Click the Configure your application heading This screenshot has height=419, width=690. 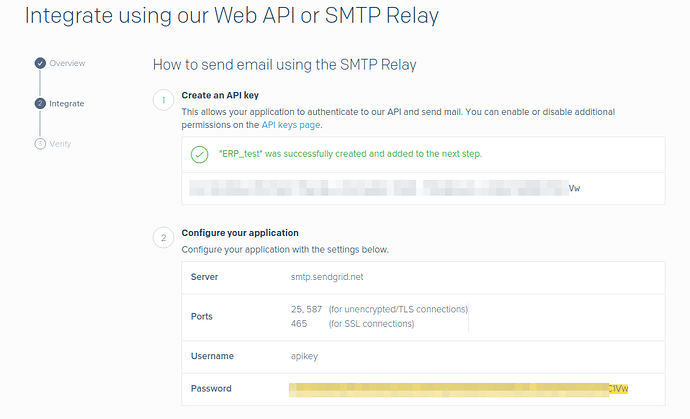(x=240, y=233)
